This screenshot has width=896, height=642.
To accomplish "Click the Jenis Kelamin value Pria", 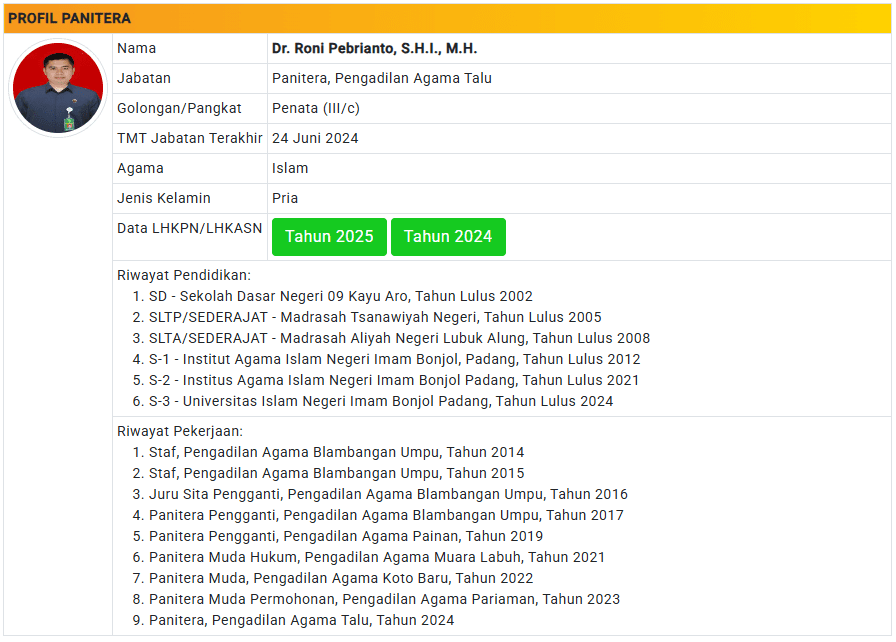I will click(x=285, y=198).
